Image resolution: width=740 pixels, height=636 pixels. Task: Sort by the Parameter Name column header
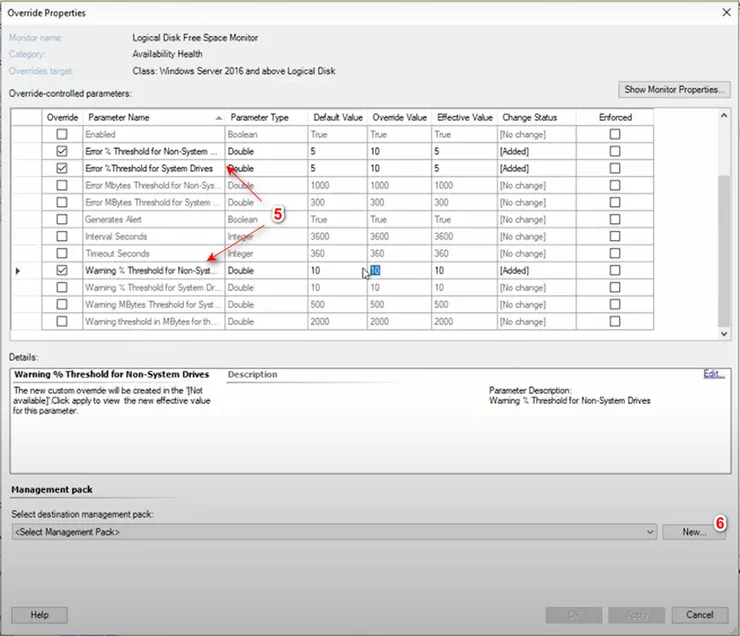click(154, 117)
